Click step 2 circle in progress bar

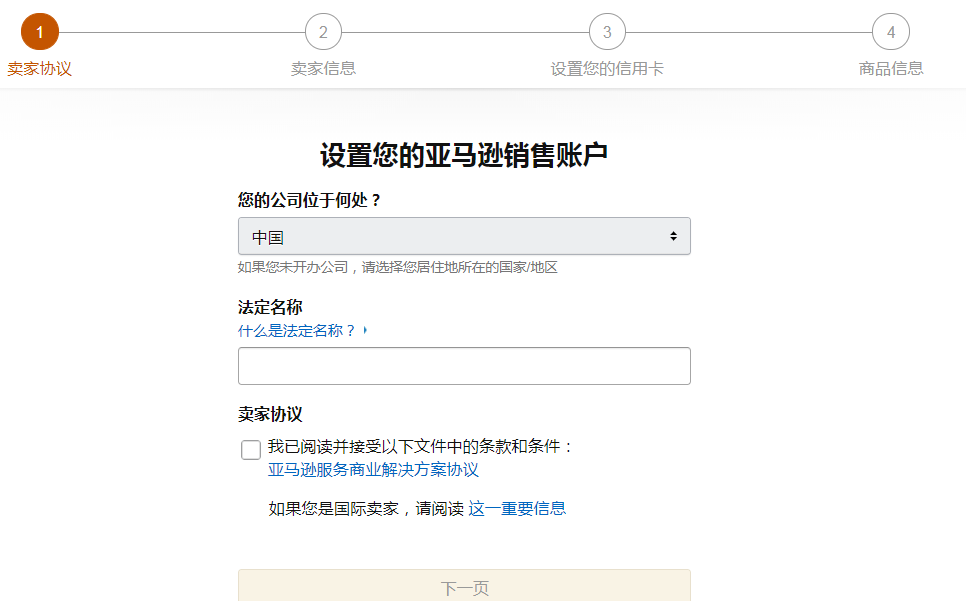tap(323, 32)
